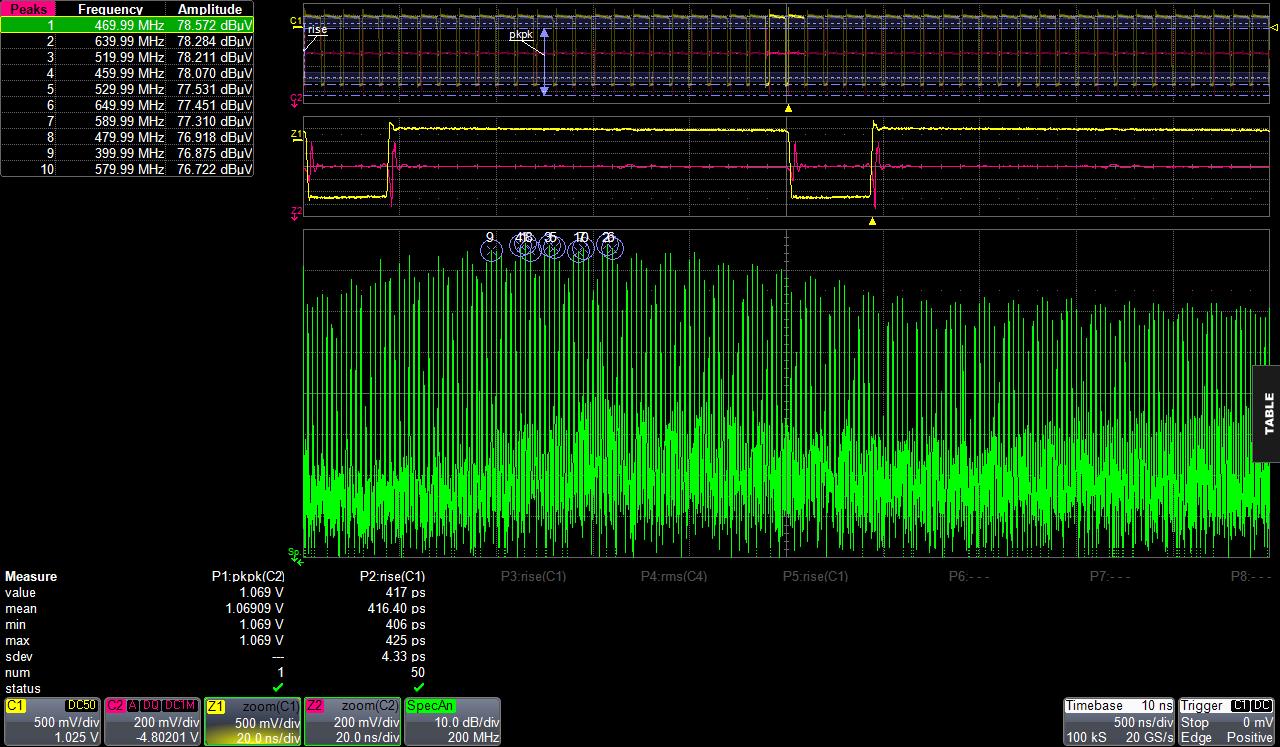Click the yellow C1 trace label on grid
1280x747 pixels.
pyautogui.click(x=296, y=20)
